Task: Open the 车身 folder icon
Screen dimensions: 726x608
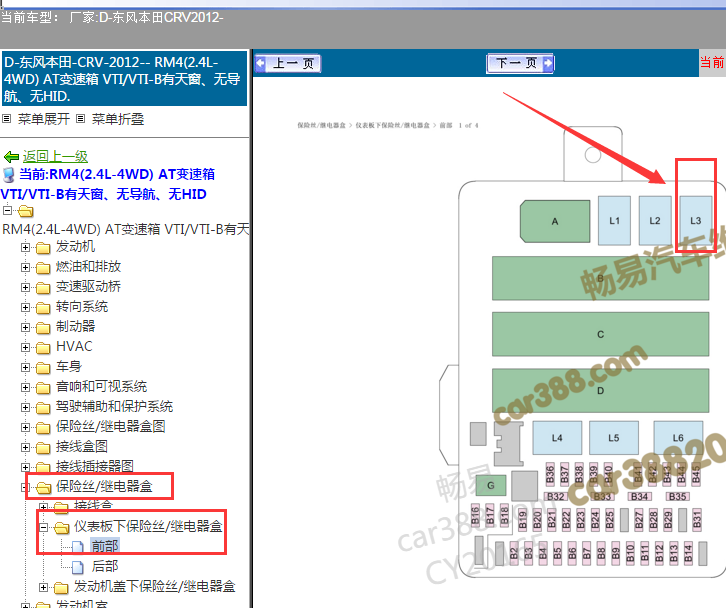Action: 43,368
